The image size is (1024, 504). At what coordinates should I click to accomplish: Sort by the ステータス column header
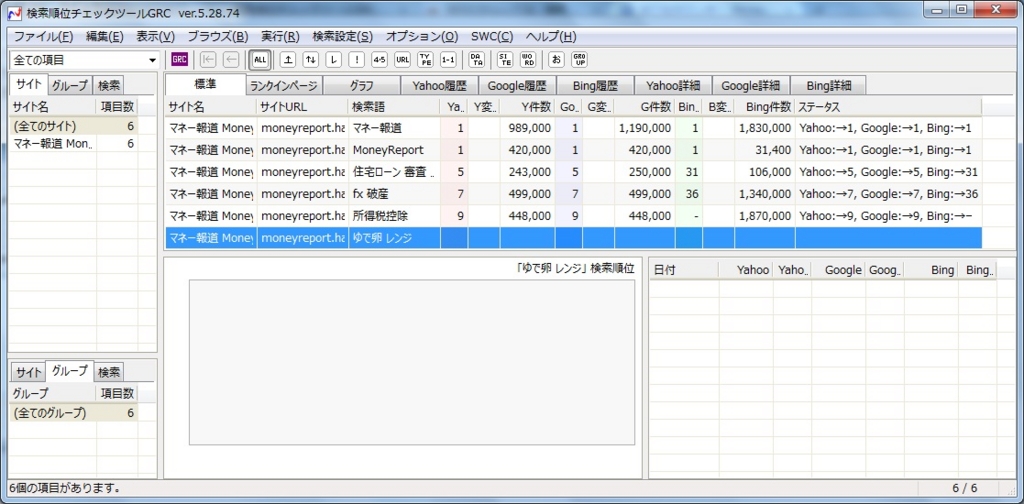888,106
